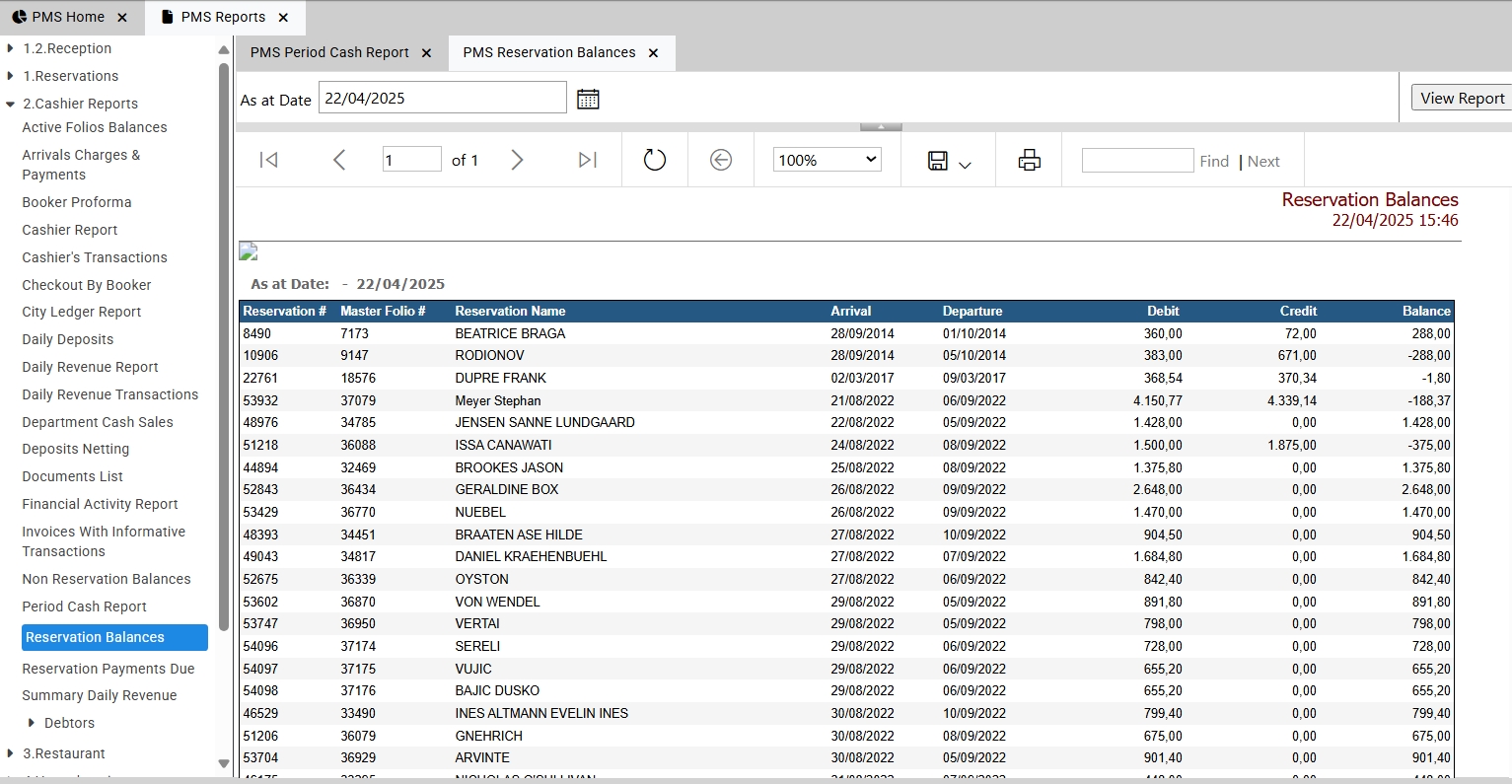Collapse the 2.Cashier Reports section
The image size is (1512, 784).
tap(11, 104)
